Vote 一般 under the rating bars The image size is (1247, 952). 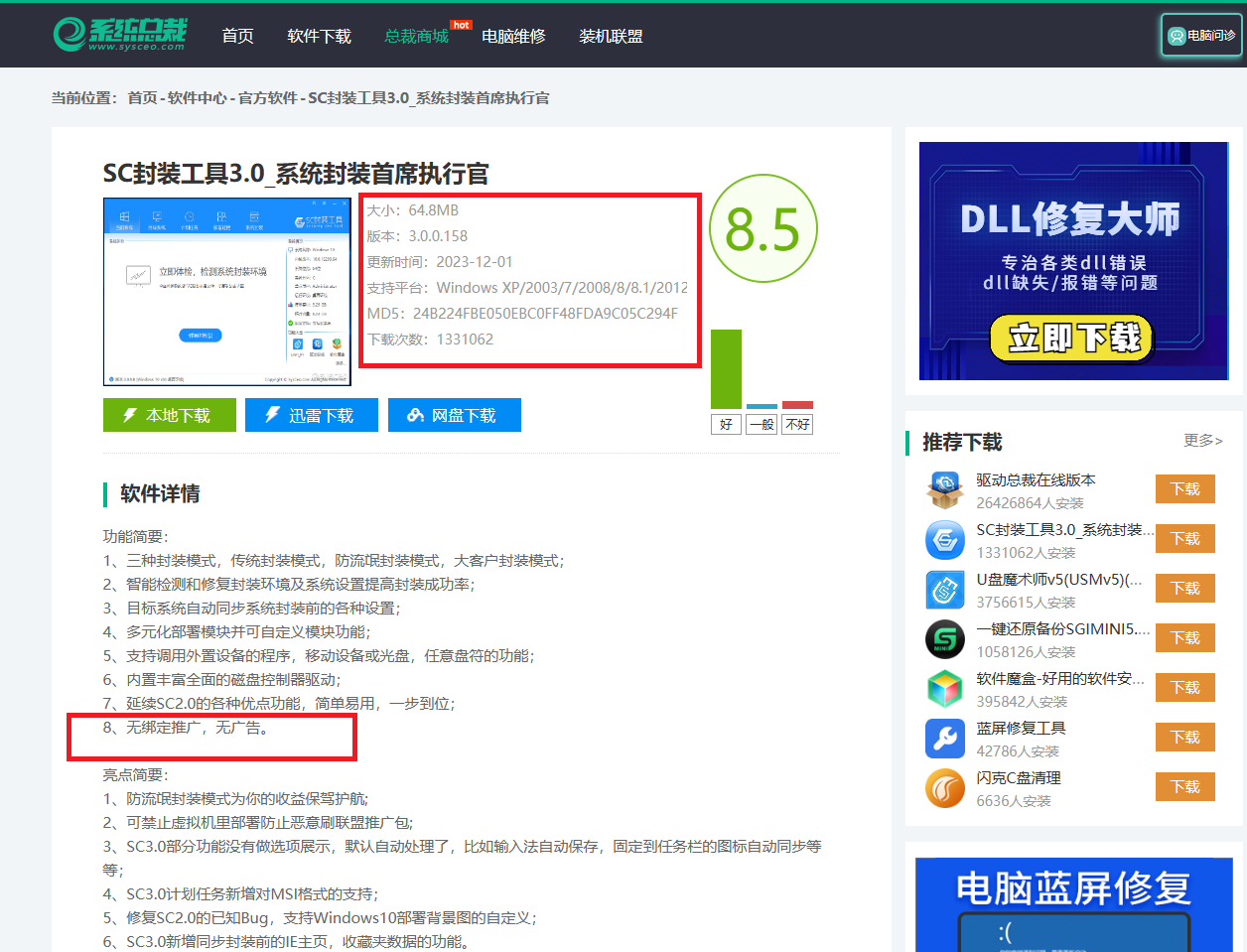[x=762, y=424]
